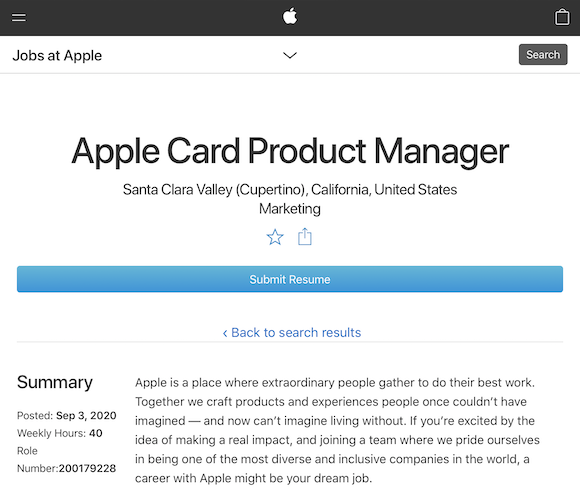Click the Search button
The height and width of the screenshot is (492, 580).
click(x=543, y=55)
